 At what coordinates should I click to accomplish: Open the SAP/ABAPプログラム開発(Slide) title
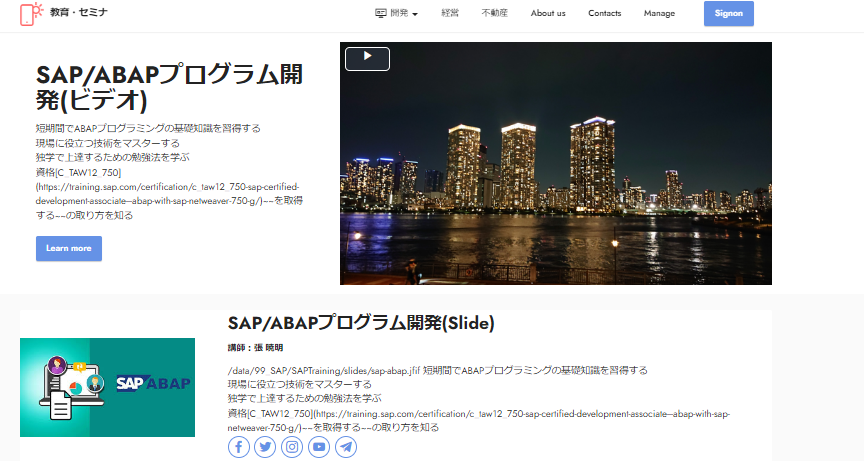coord(361,323)
